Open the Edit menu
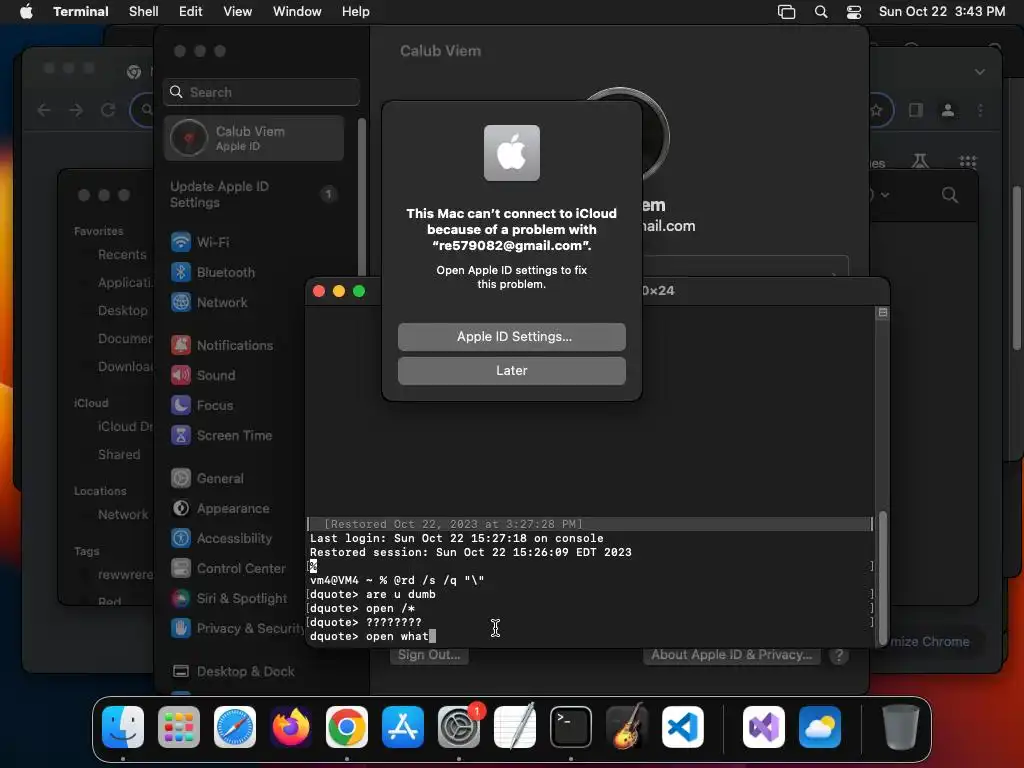The height and width of the screenshot is (768, 1024). [x=191, y=12]
